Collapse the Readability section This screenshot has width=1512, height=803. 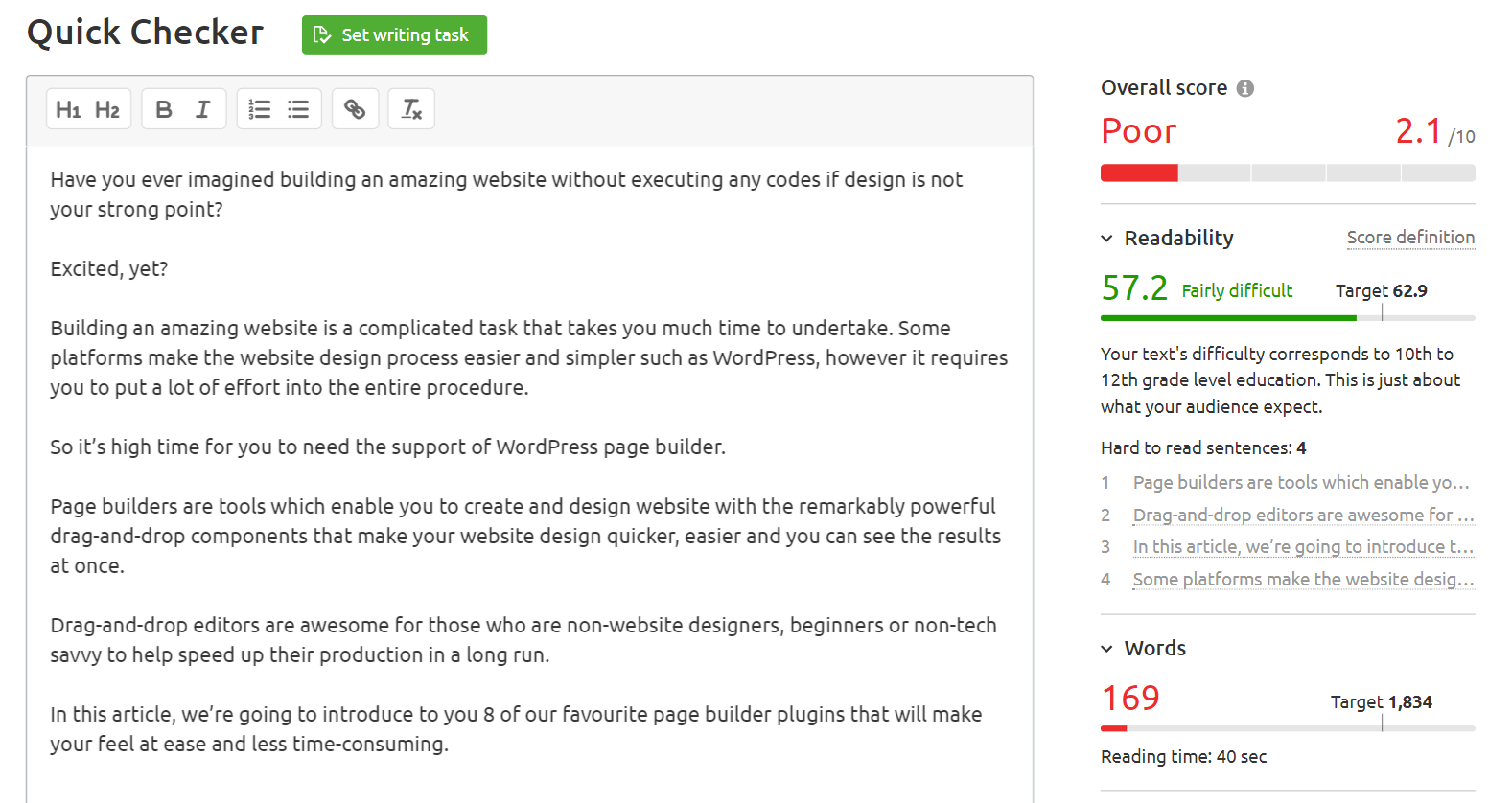[x=1106, y=239]
